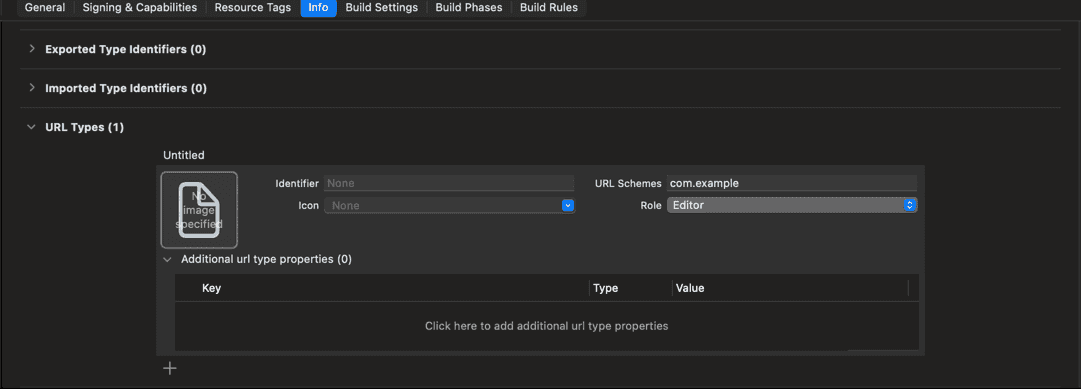Screen dimensions: 1081x389
Task: Open the Resource Tags tab
Action: click(252, 8)
